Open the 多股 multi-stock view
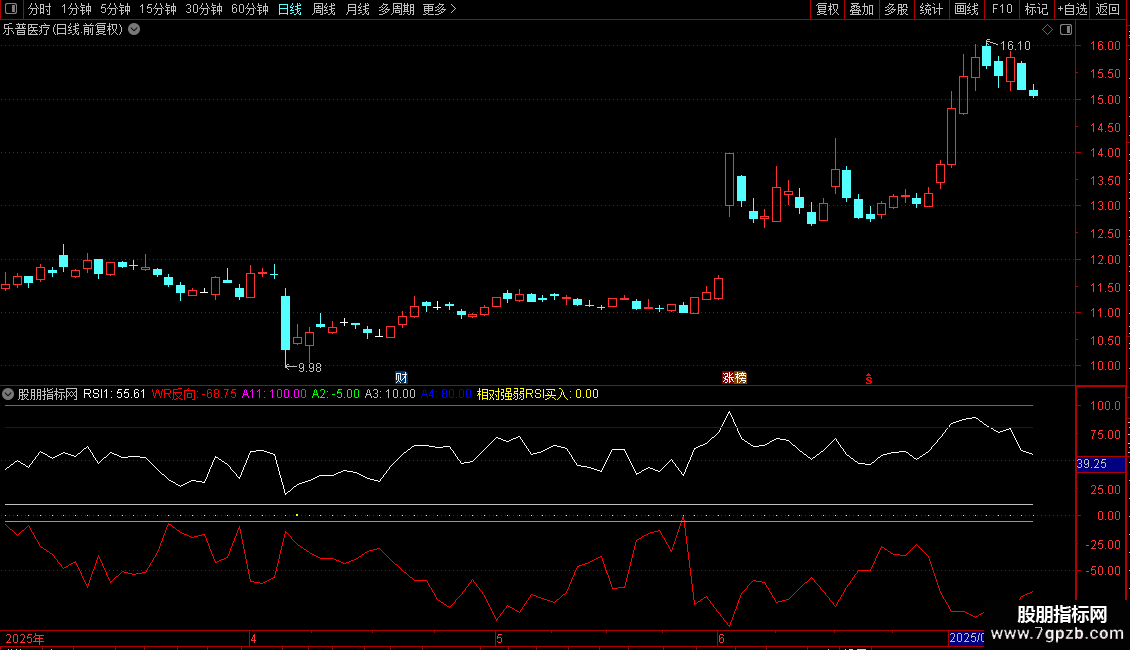This screenshot has width=1130, height=650. point(896,9)
